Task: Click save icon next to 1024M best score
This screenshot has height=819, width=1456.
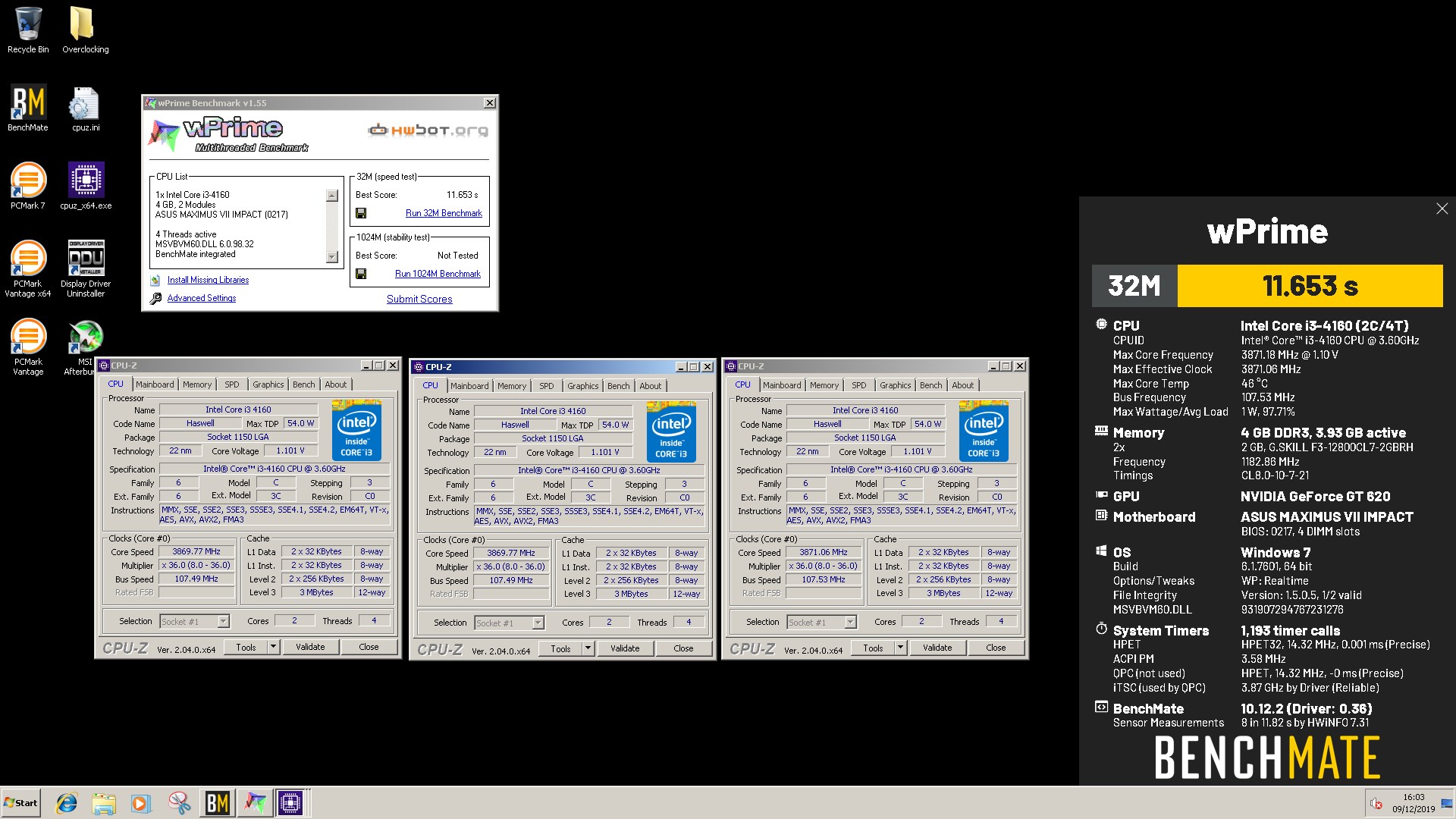Action: pyautogui.click(x=361, y=274)
